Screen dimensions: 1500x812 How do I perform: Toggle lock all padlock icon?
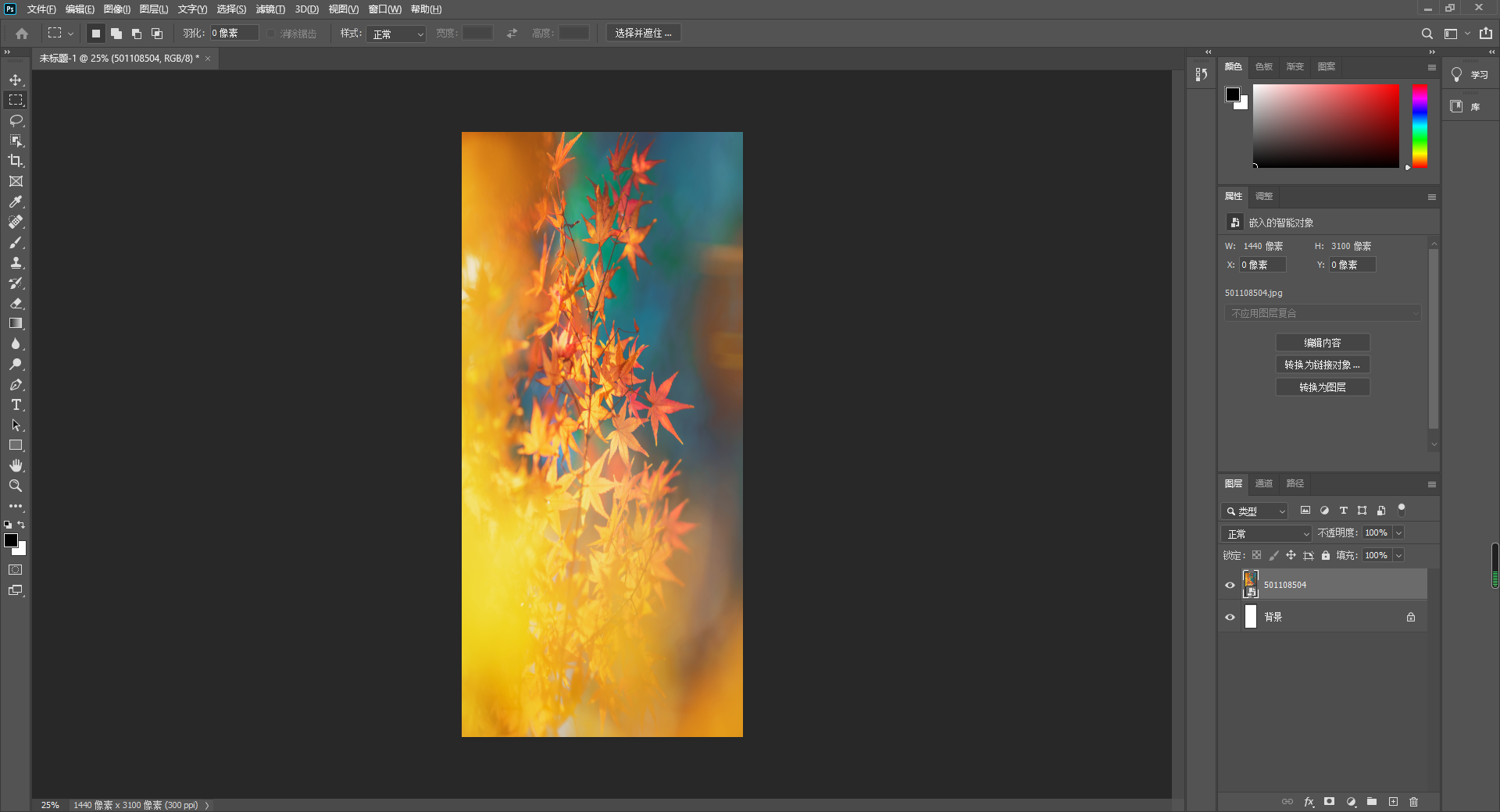1326,555
